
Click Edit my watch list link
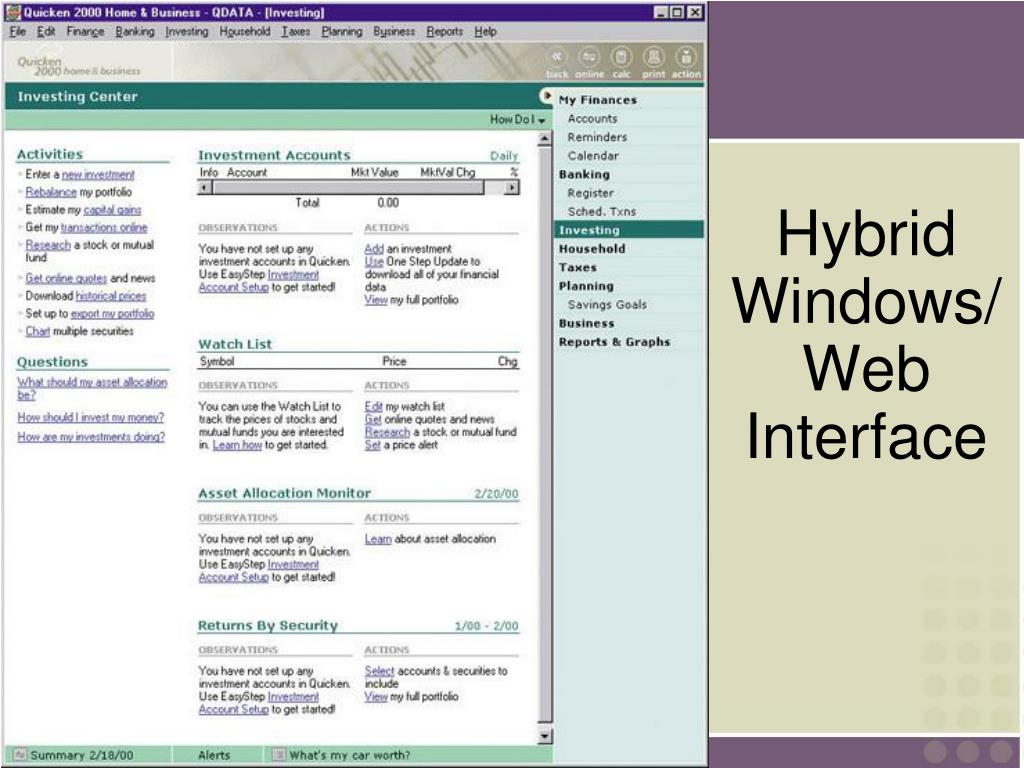(x=373, y=406)
